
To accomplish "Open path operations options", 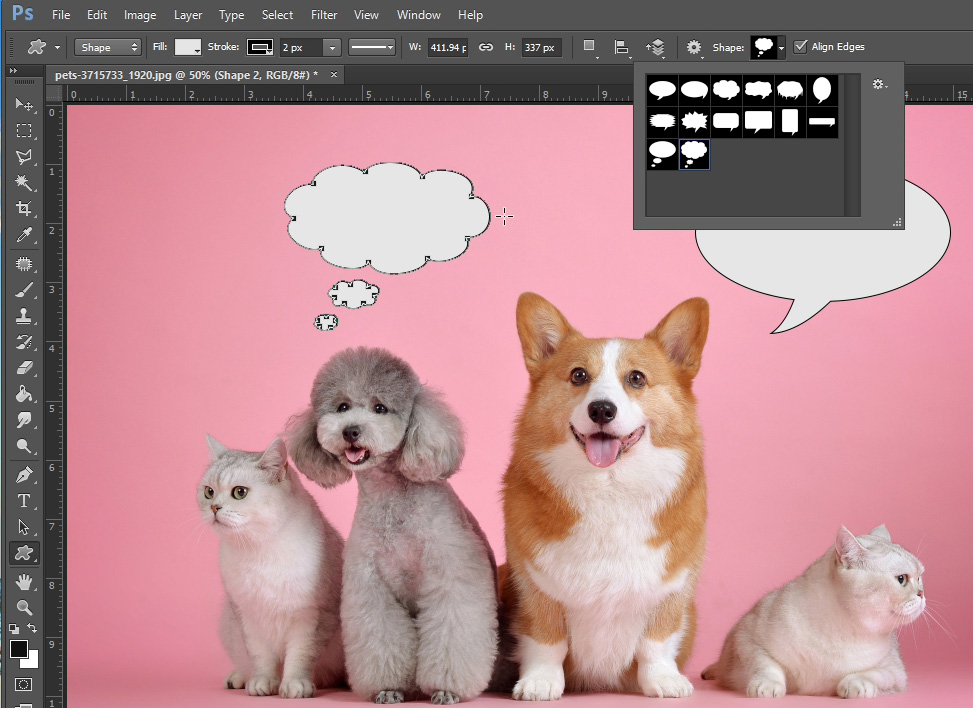I will coord(590,47).
